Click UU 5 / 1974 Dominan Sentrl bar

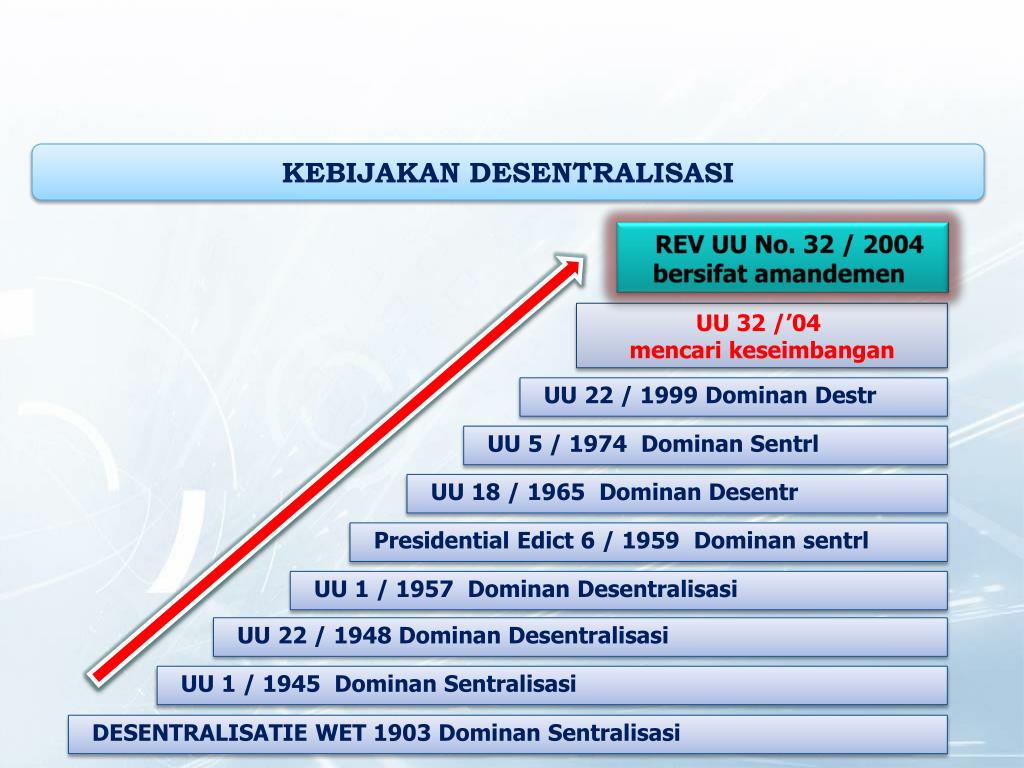(x=705, y=445)
